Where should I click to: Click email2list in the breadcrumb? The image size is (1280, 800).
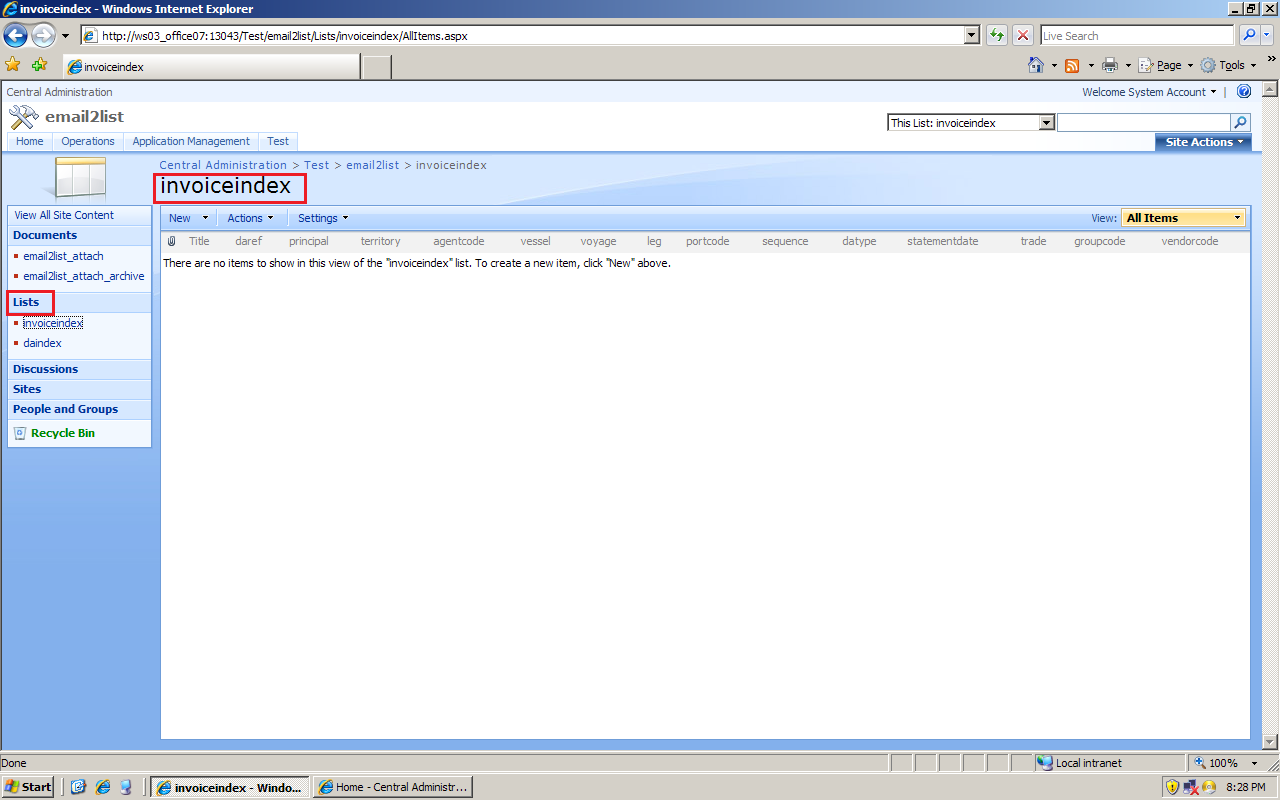point(372,165)
